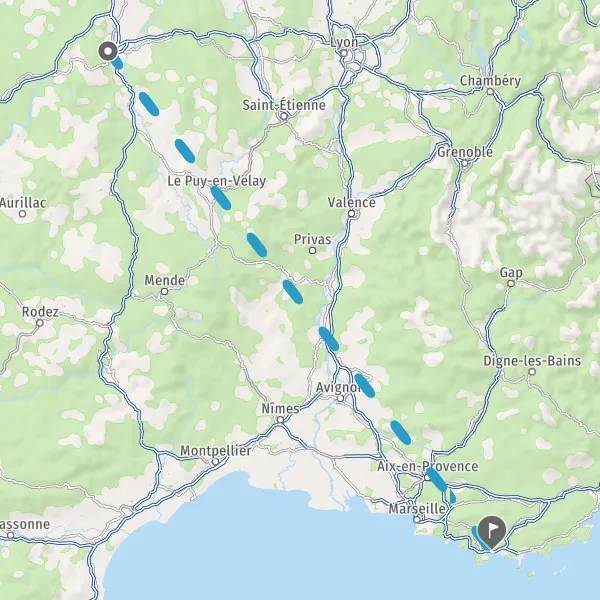The height and width of the screenshot is (600, 600).
Task: Click the Gap city marker
Action: (511, 284)
